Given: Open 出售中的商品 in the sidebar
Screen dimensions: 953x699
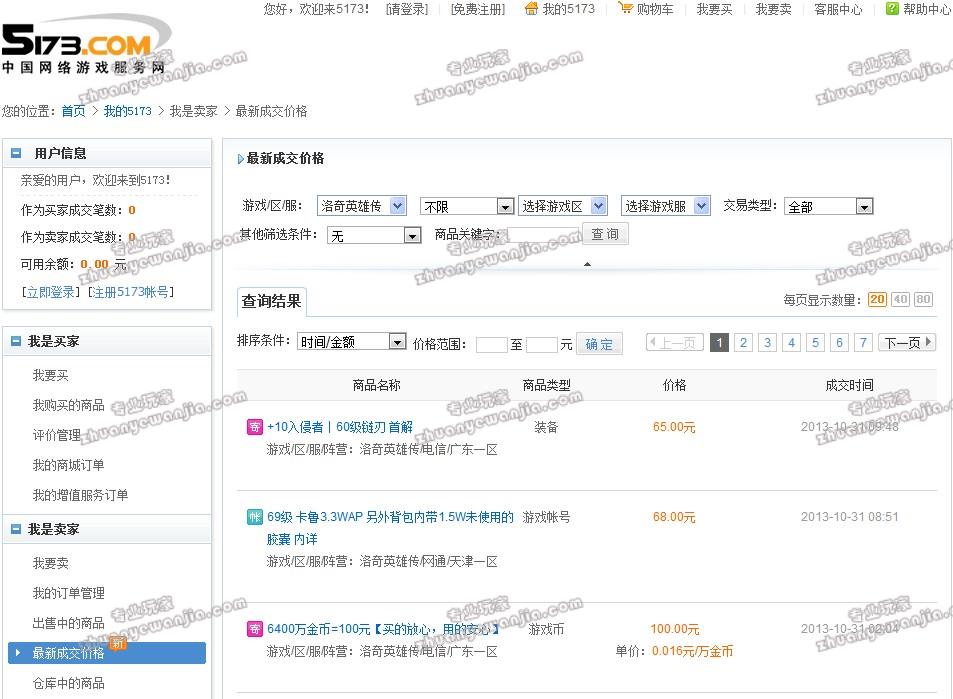Looking at the screenshot, I should pyautogui.click(x=68, y=622).
